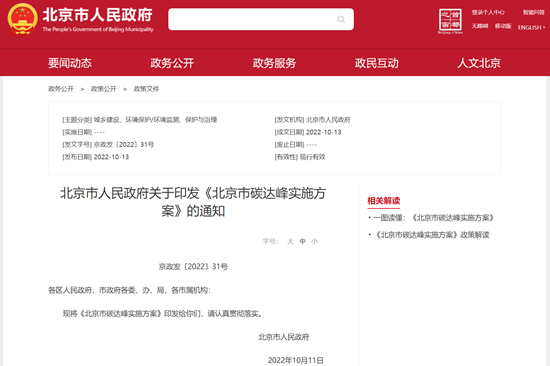Click 发布日期 2022-10-13 text
The height and width of the screenshot is (366, 550).
[x=96, y=157]
